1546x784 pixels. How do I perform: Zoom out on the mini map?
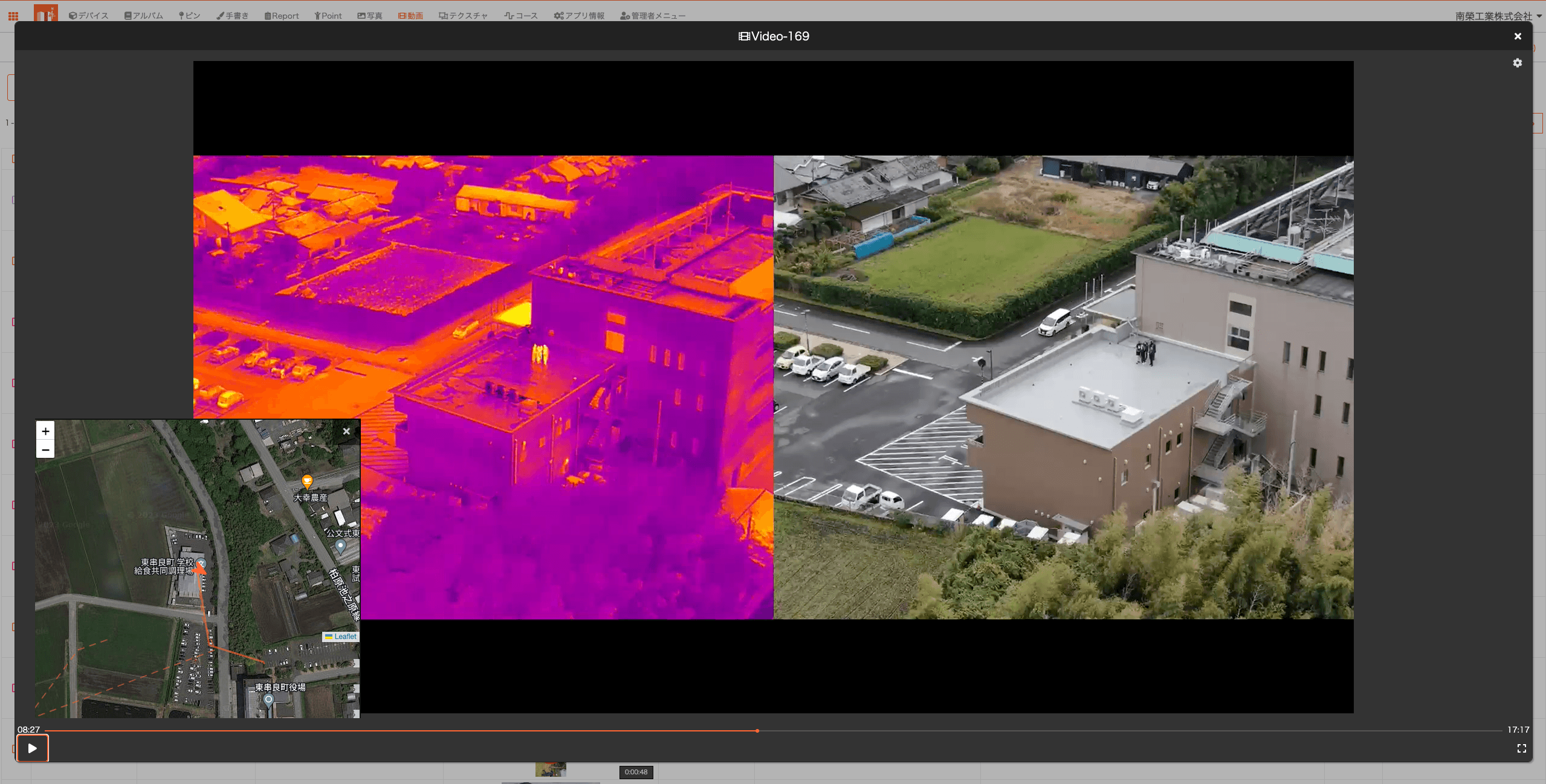pos(45,449)
